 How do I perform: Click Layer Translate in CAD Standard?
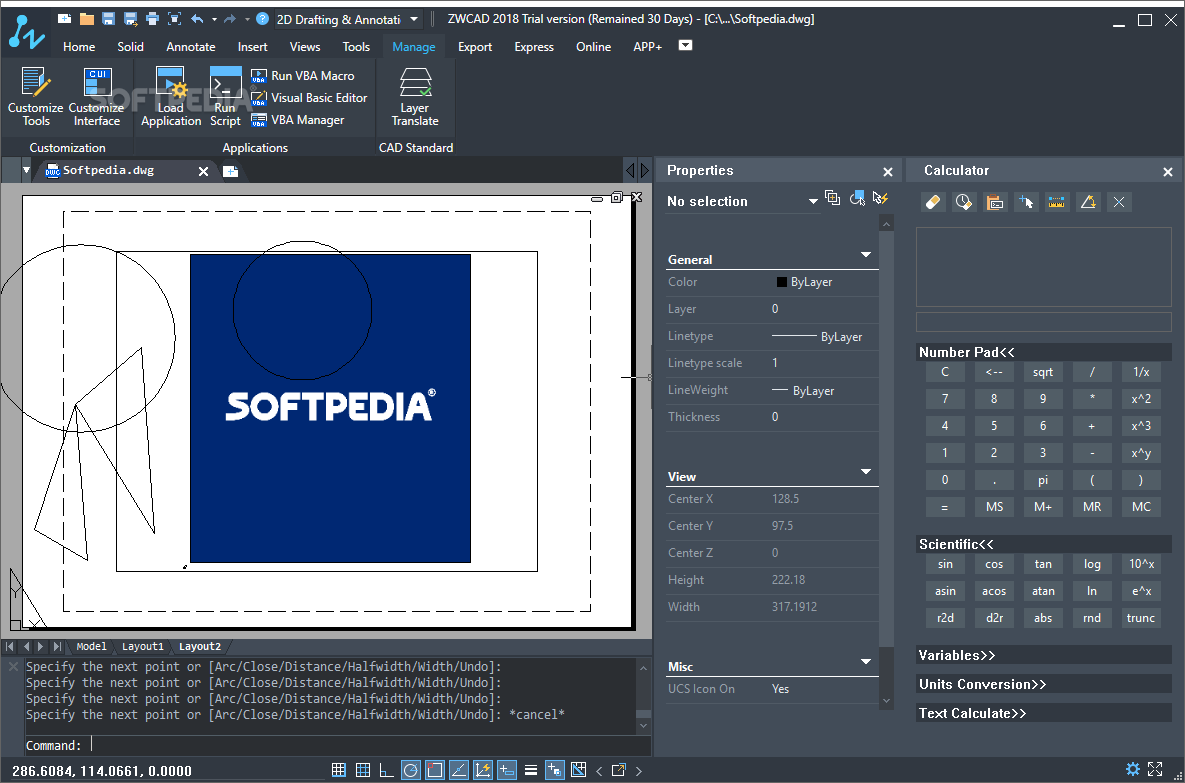click(415, 97)
